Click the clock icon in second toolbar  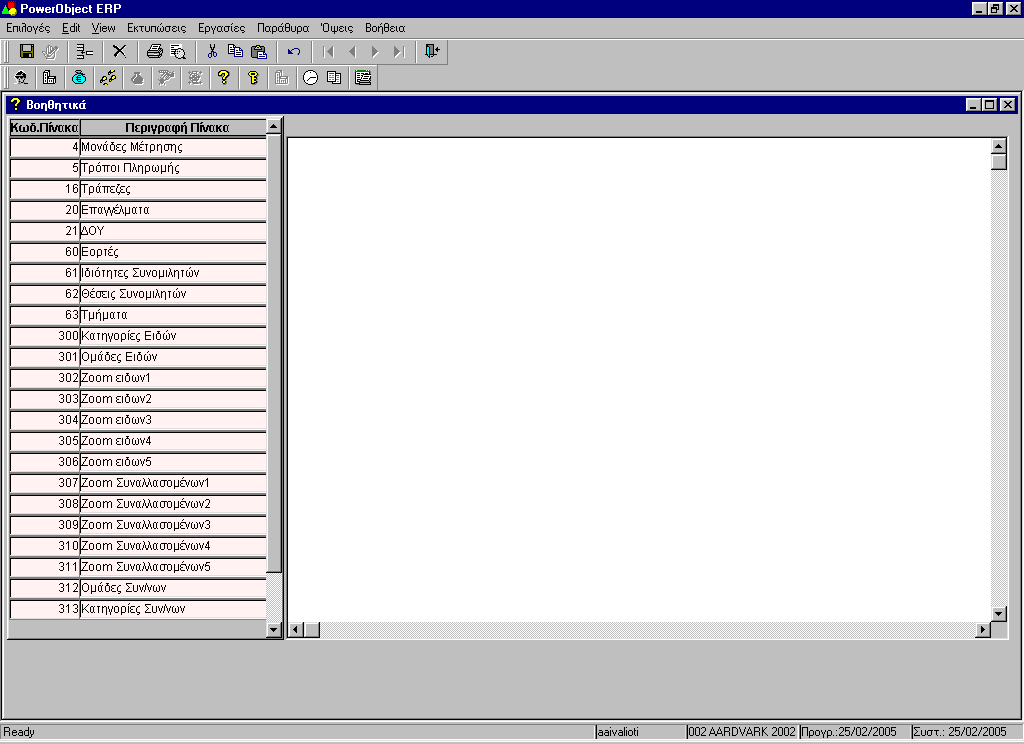[310, 77]
